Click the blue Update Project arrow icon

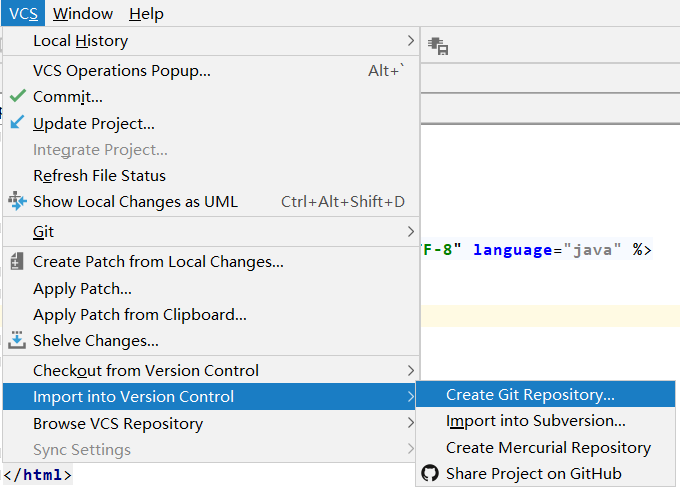pyautogui.click(x=17, y=123)
